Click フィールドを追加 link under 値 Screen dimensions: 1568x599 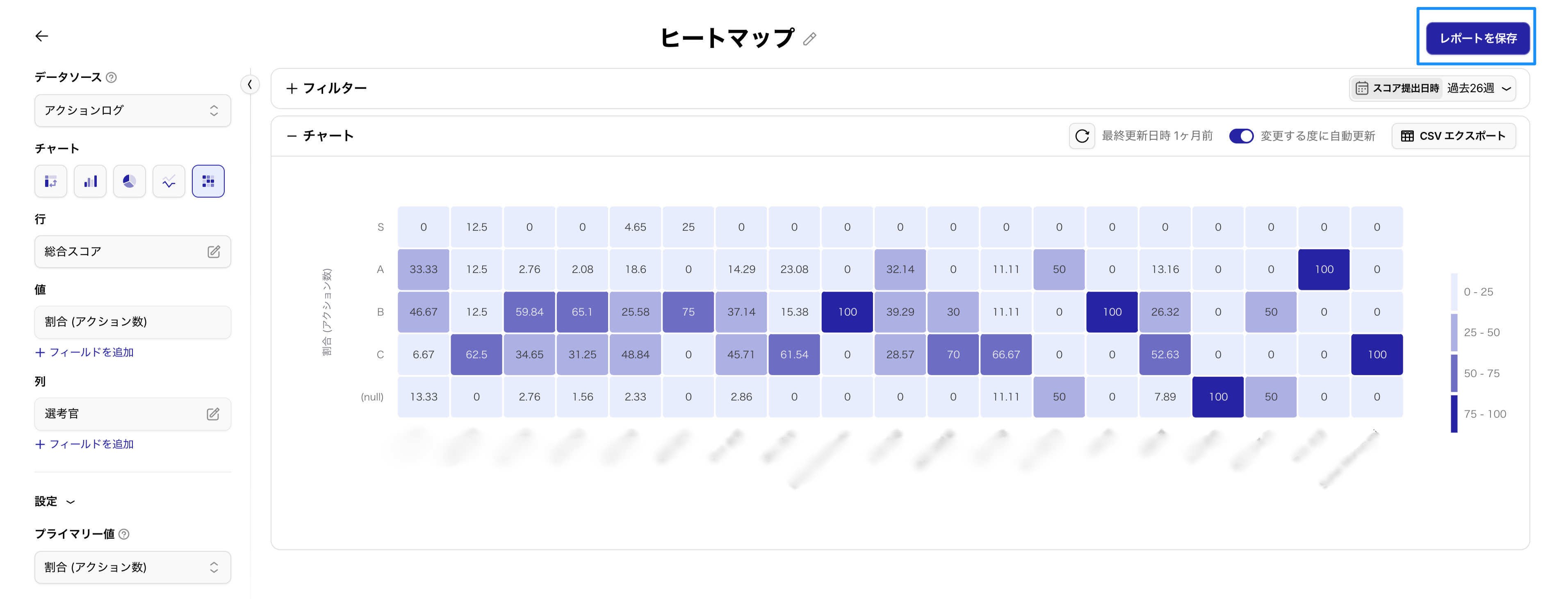coord(84,352)
